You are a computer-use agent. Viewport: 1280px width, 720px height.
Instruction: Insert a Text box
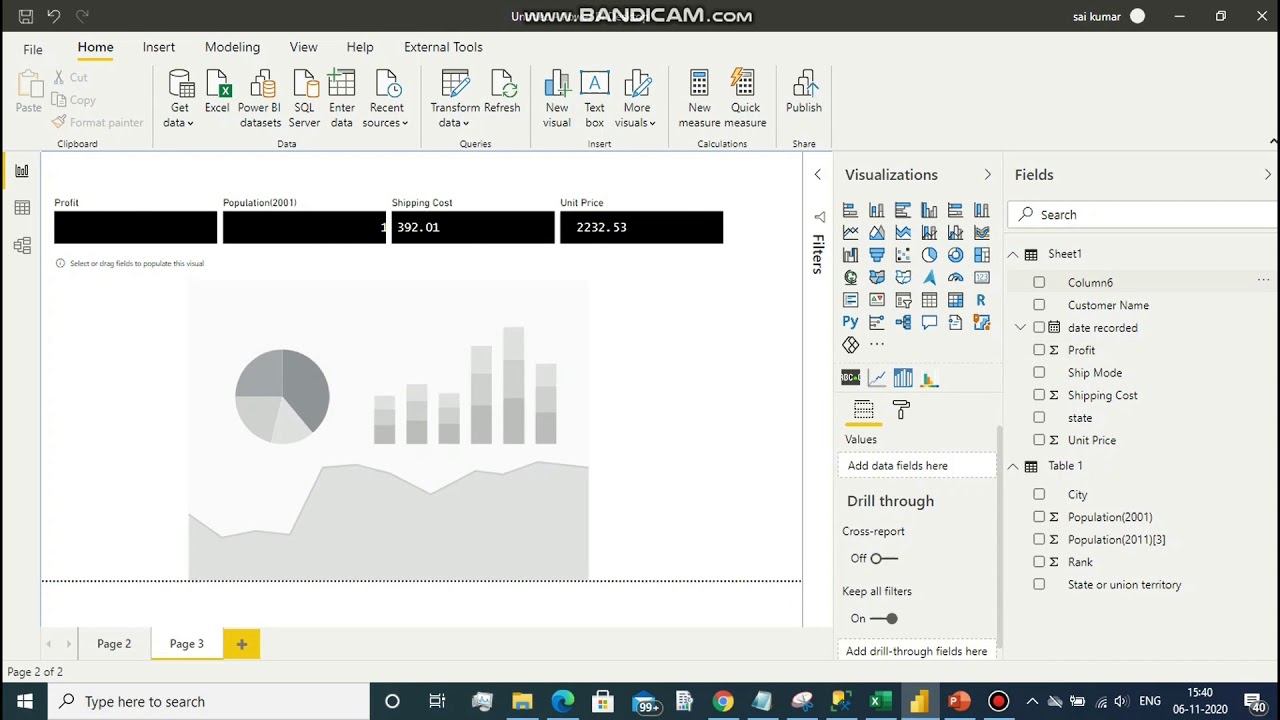pyautogui.click(x=594, y=98)
